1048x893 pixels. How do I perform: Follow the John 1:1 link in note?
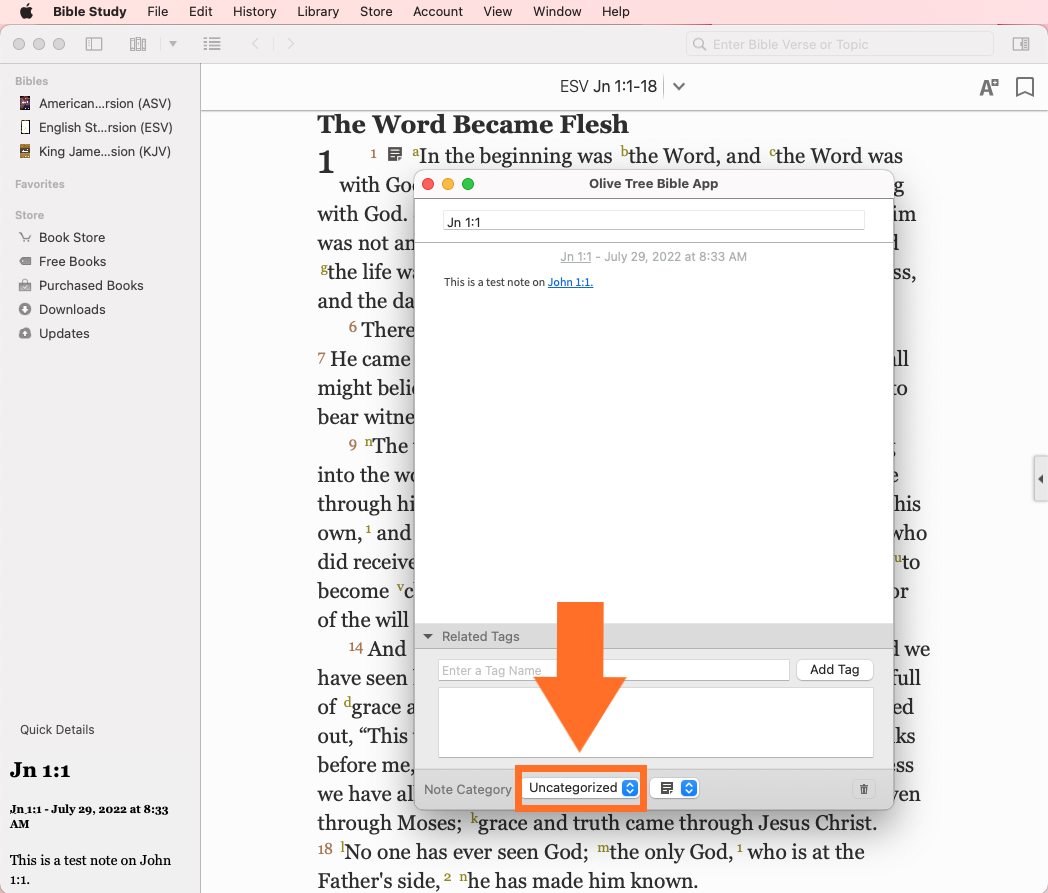pyautogui.click(x=570, y=282)
